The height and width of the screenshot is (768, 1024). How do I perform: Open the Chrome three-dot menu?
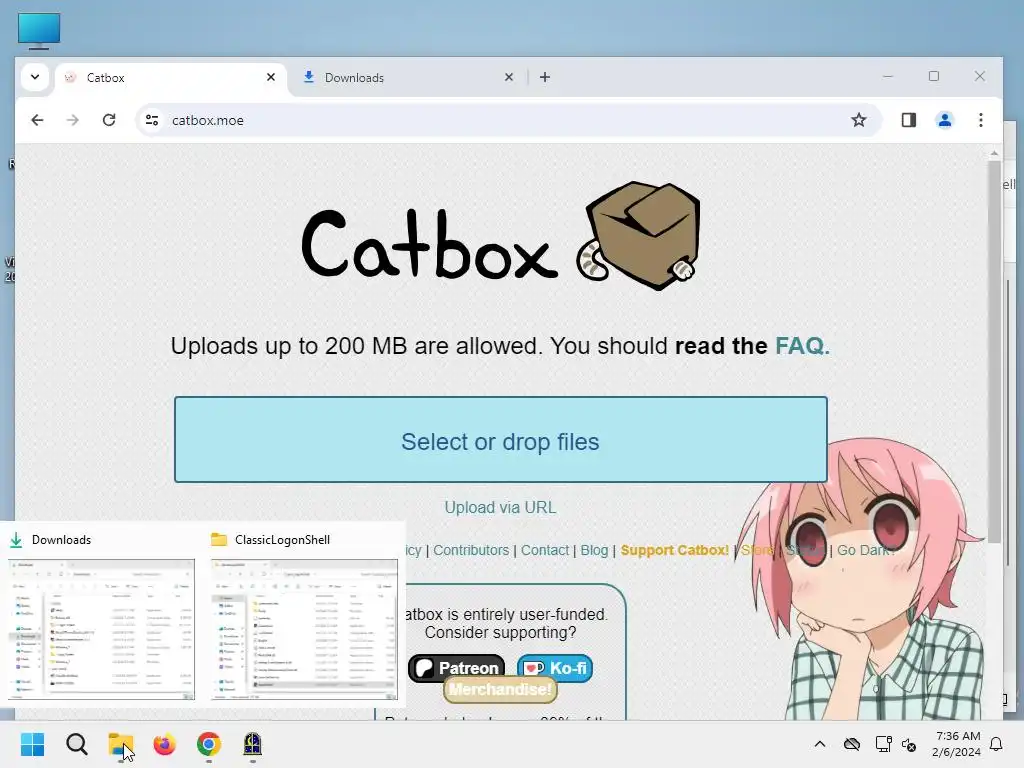click(980, 120)
